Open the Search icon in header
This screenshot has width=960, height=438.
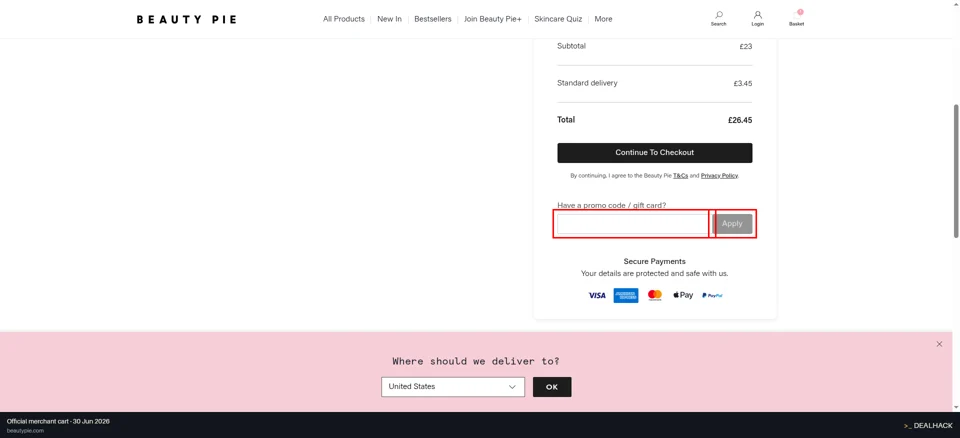pos(719,18)
